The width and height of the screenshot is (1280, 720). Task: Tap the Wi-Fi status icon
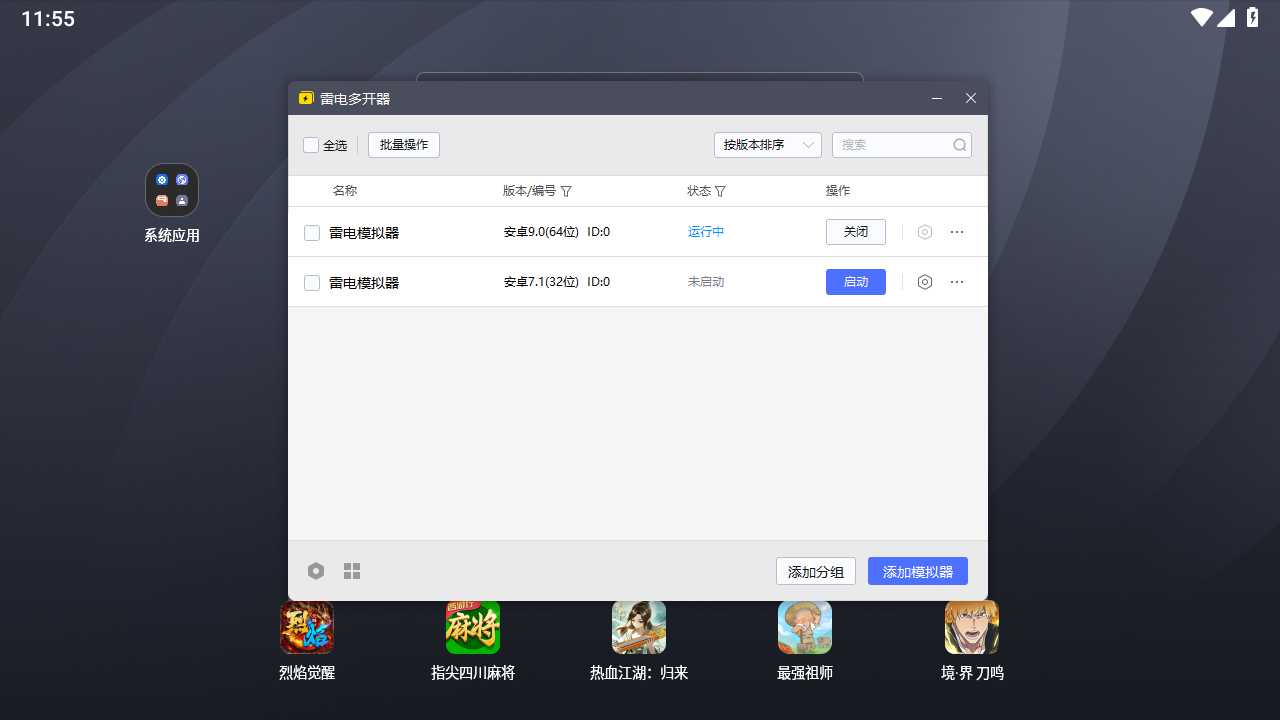(1201, 17)
